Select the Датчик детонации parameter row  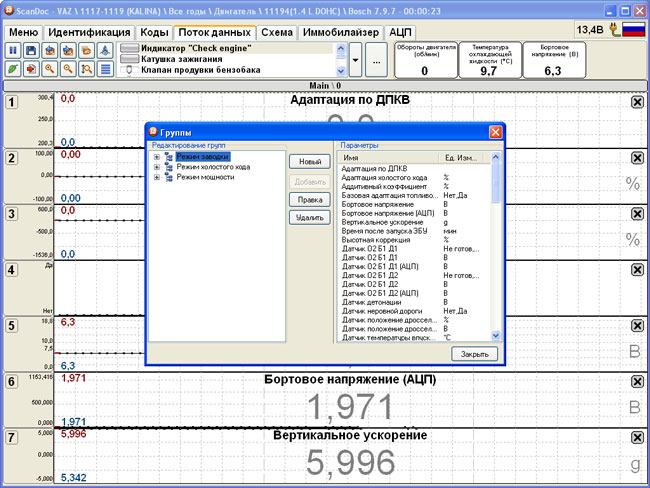372,301
